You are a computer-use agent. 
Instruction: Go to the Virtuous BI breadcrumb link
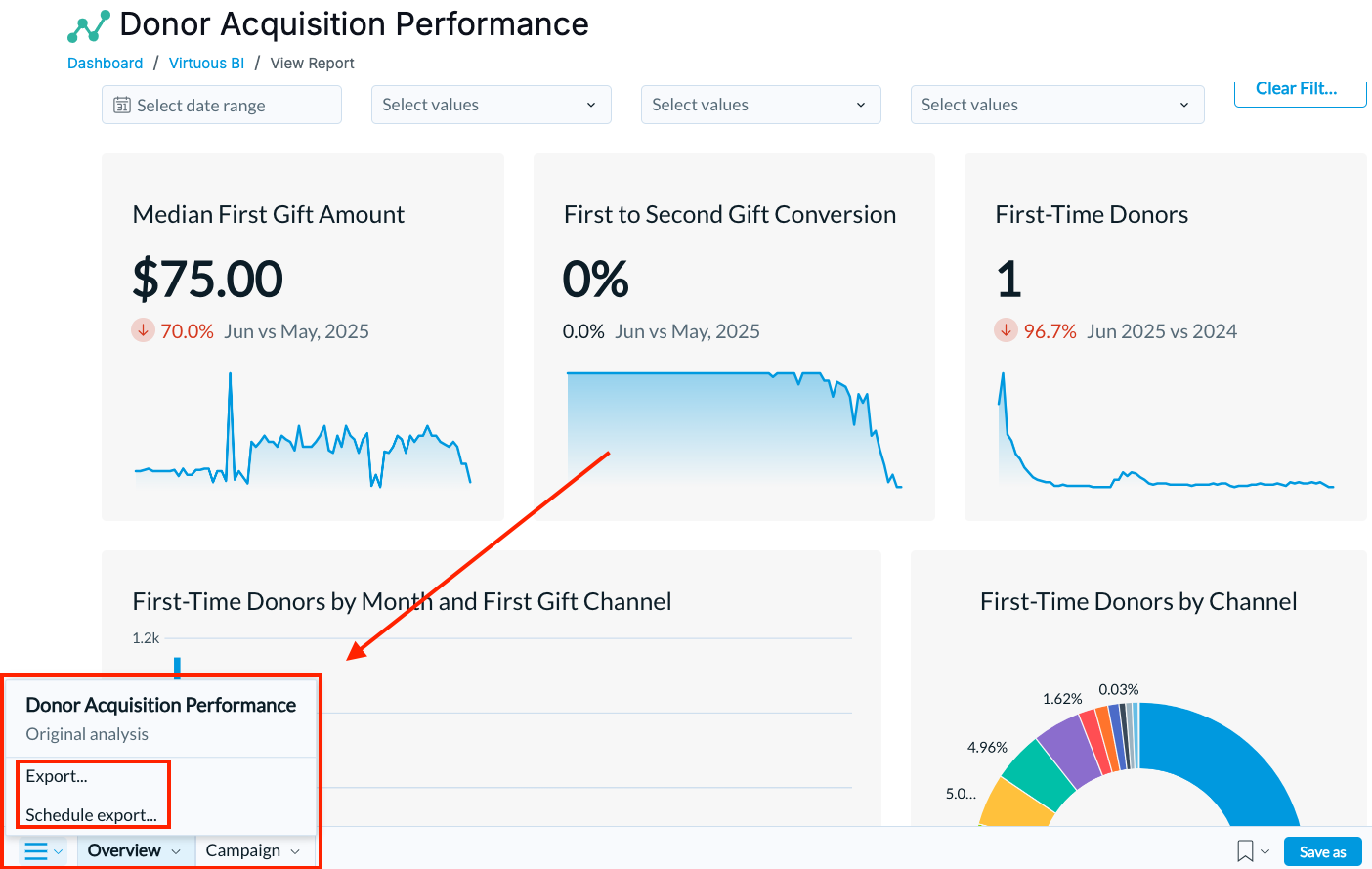pyautogui.click(x=206, y=63)
